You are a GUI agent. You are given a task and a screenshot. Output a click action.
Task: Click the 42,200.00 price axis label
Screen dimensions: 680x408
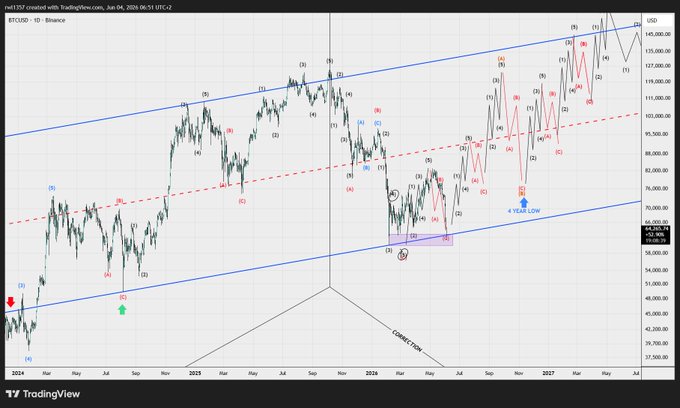coord(657,329)
